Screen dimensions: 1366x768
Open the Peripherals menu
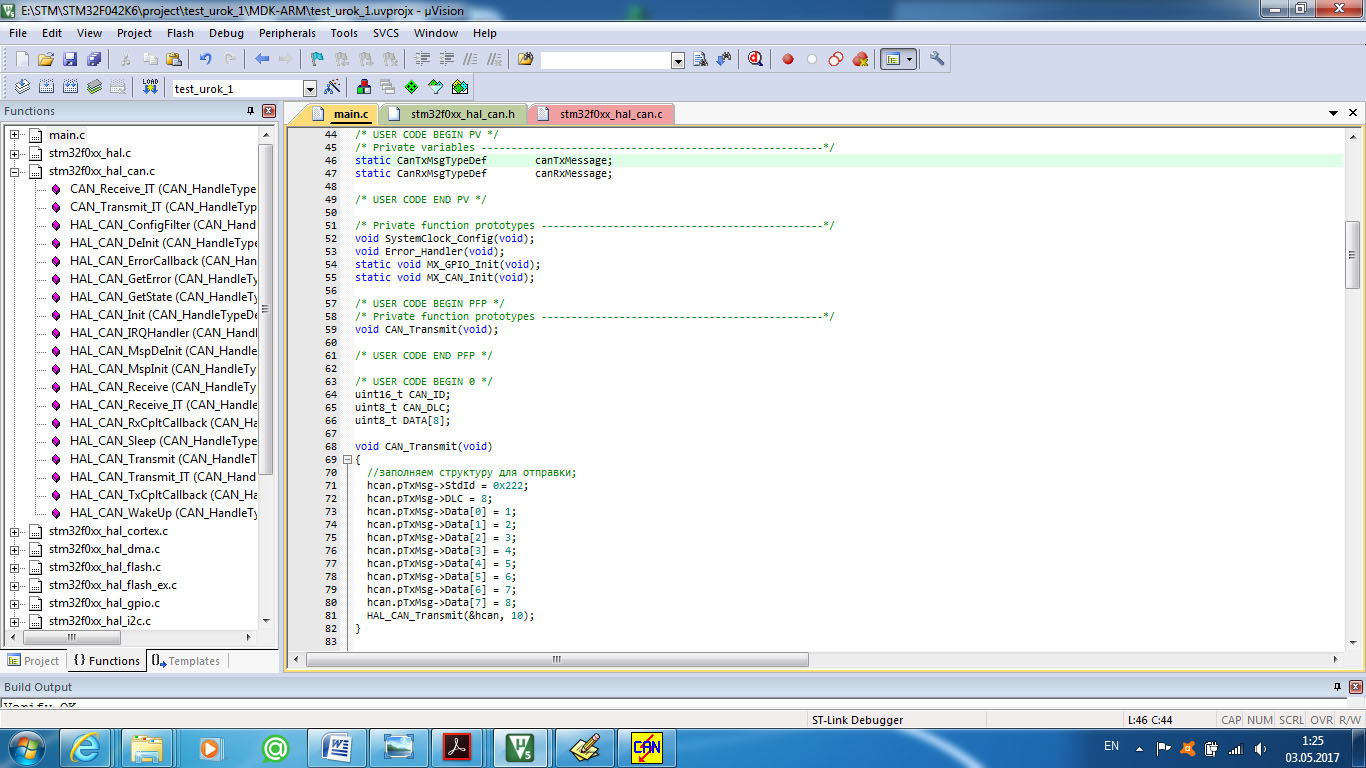click(287, 33)
